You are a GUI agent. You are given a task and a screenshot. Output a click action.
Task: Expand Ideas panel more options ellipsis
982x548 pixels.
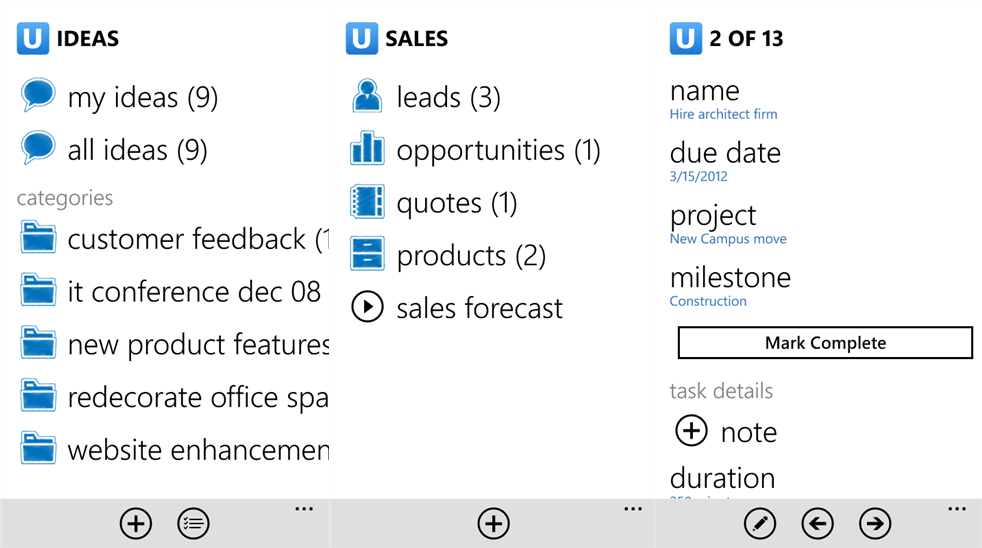coord(304,509)
